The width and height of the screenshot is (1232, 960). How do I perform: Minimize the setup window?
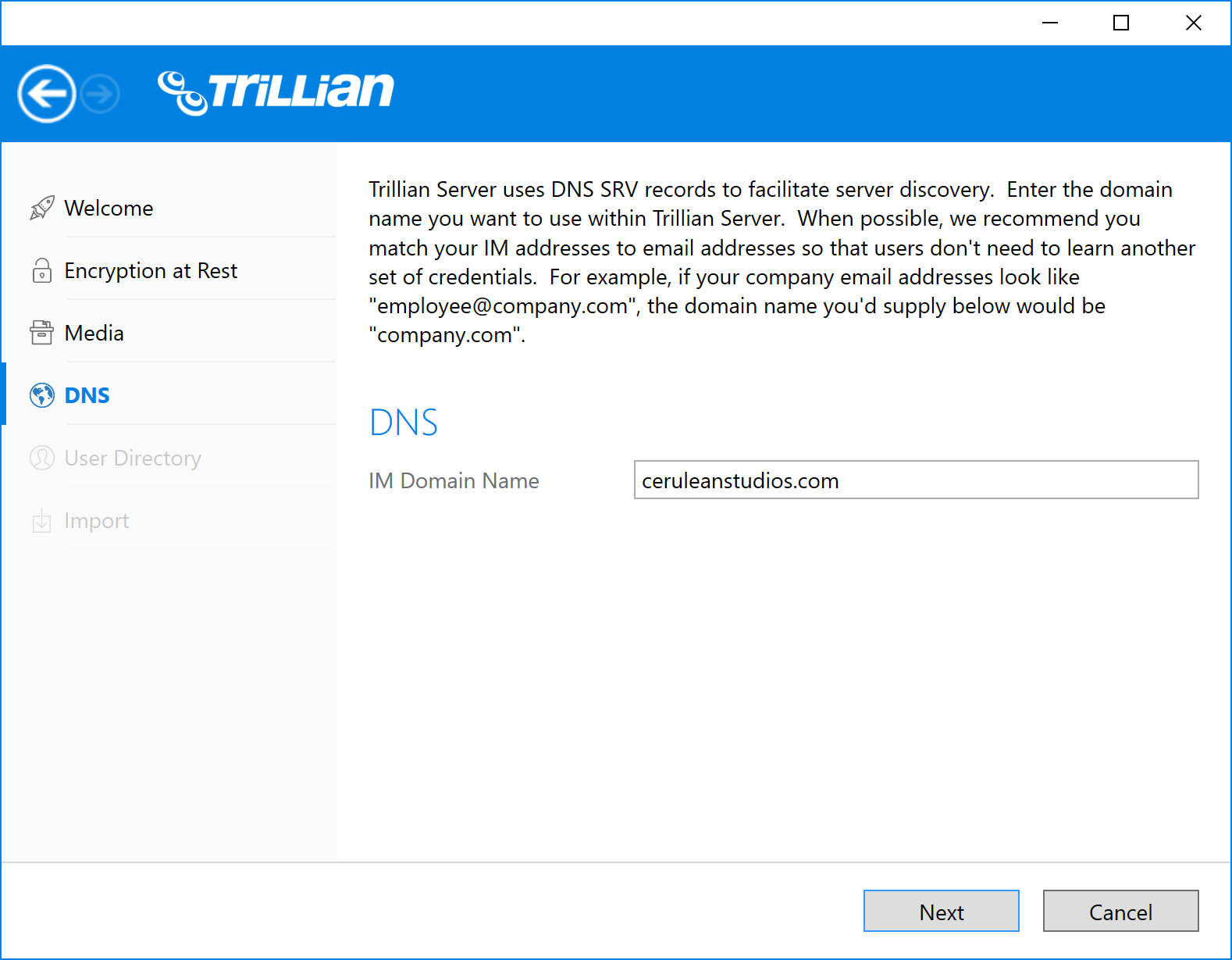pyautogui.click(x=1050, y=23)
